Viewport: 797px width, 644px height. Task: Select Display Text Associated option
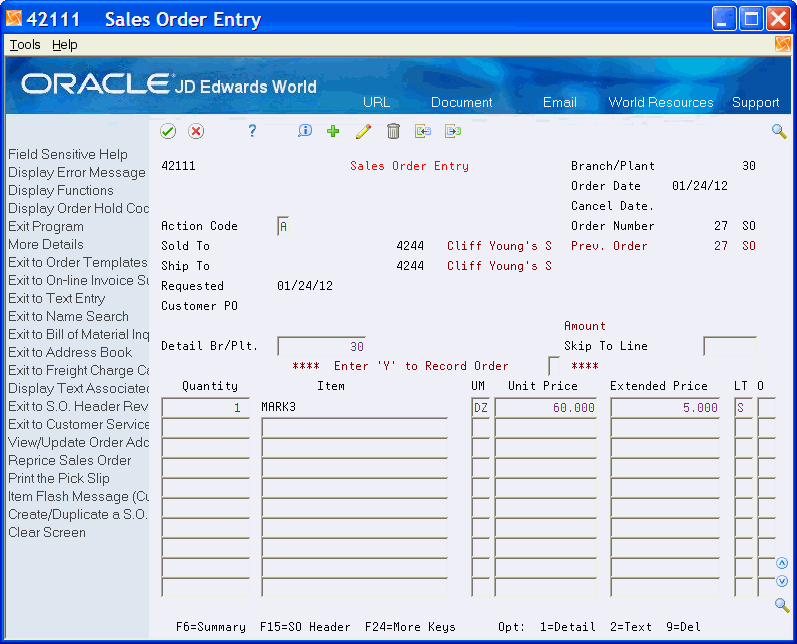(78, 388)
